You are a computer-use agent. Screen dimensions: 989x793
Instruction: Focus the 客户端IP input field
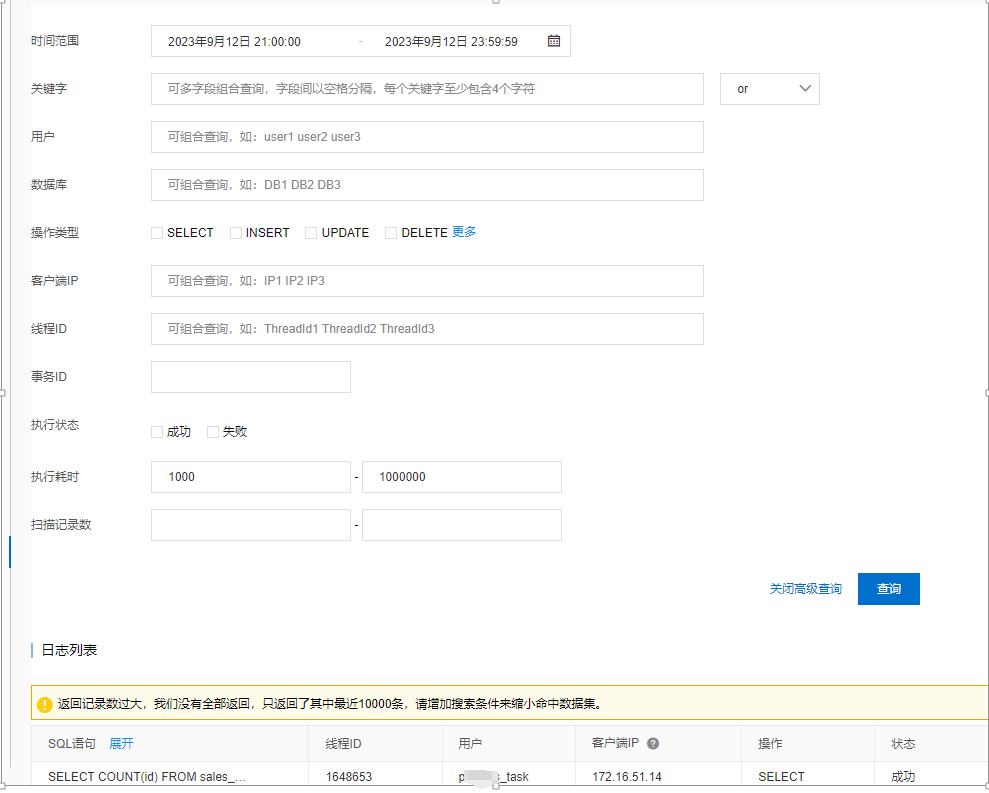pos(427,281)
